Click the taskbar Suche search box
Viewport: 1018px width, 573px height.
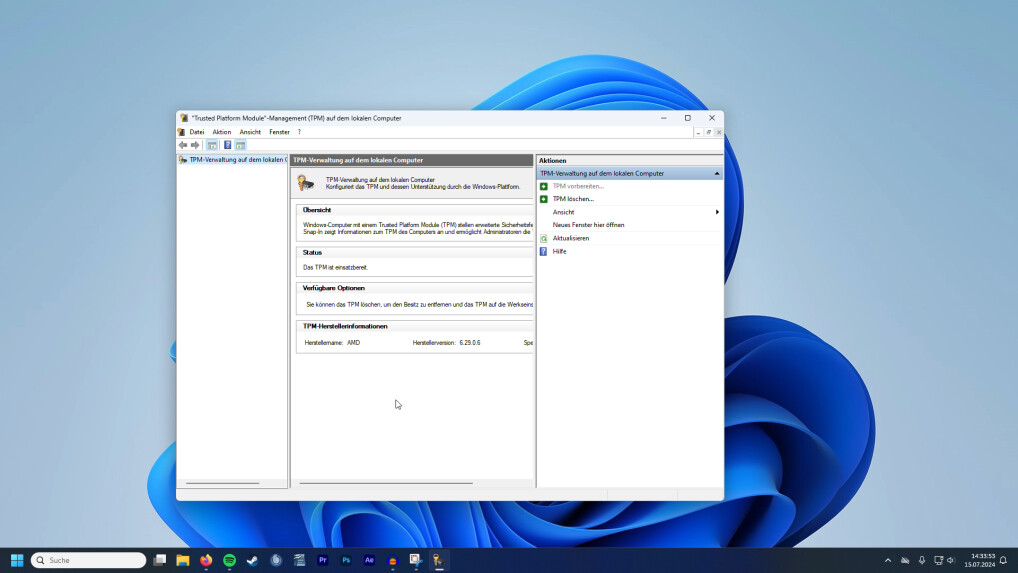89,561
